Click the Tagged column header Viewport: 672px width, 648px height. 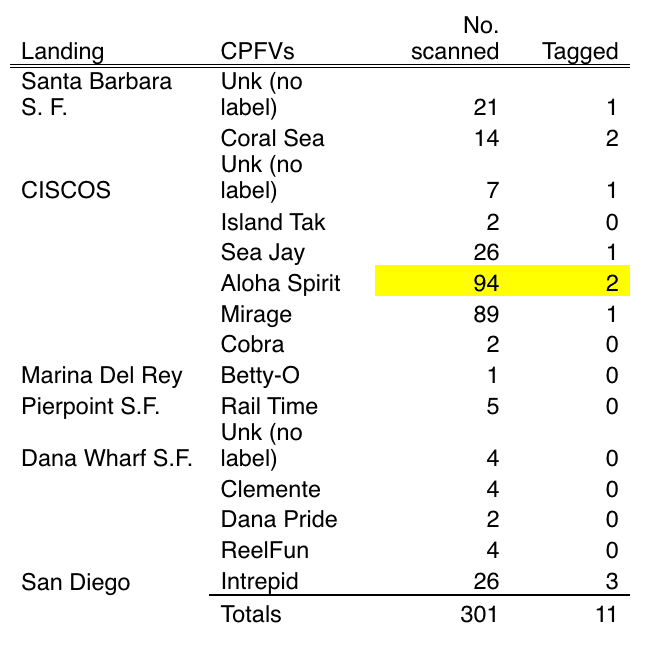point(579,52)
